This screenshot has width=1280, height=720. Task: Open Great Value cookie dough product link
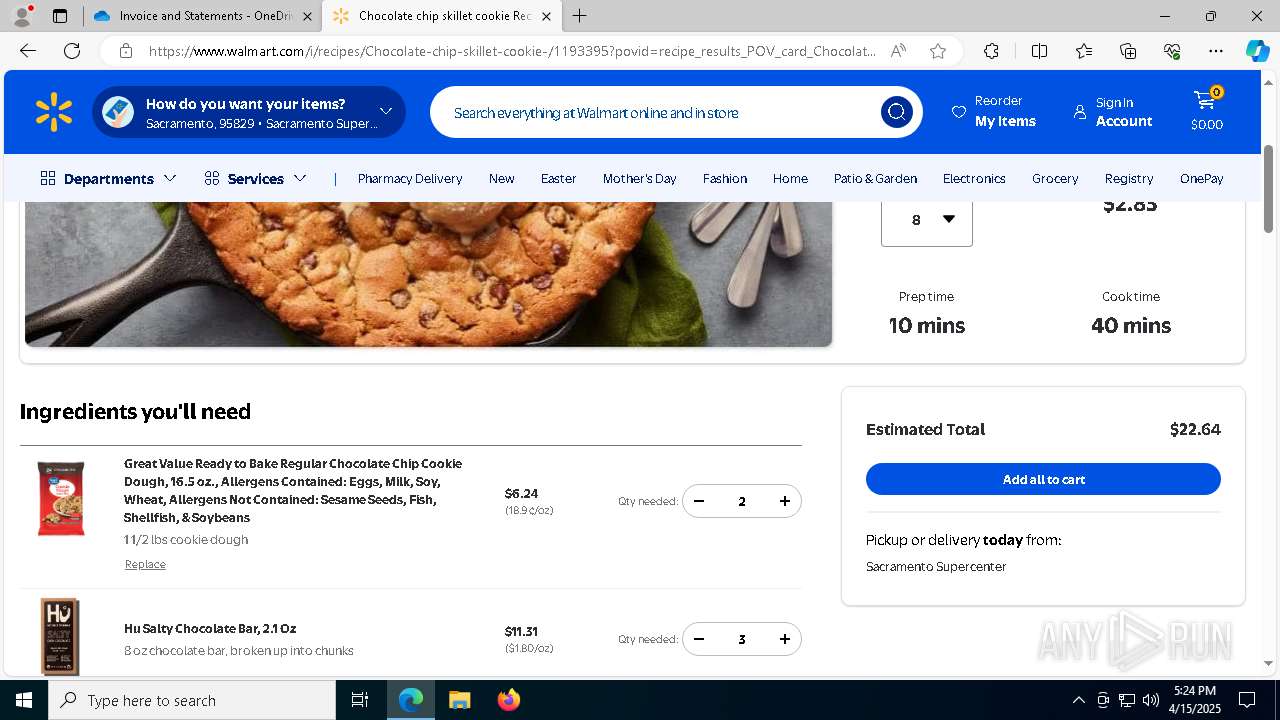(x=293, y=490)
